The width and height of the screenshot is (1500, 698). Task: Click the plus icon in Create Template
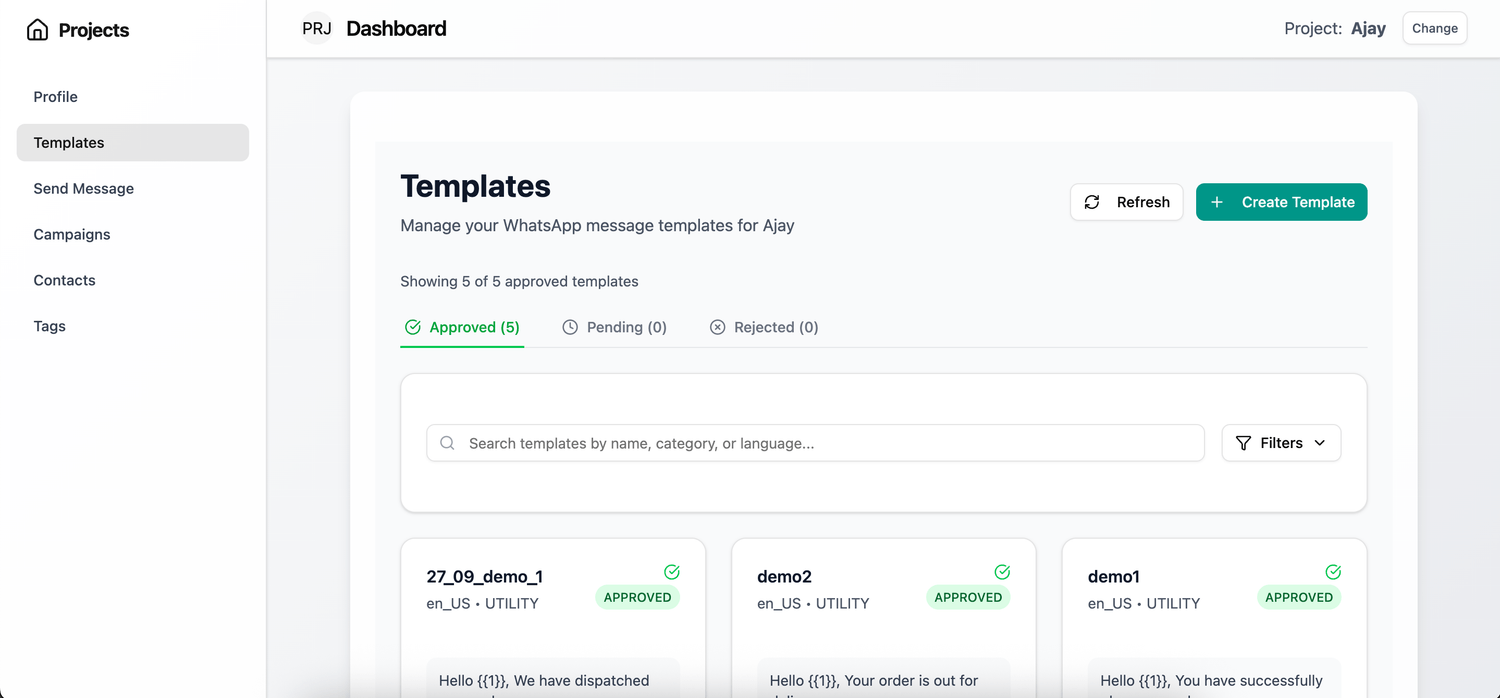pos(1217,202)
